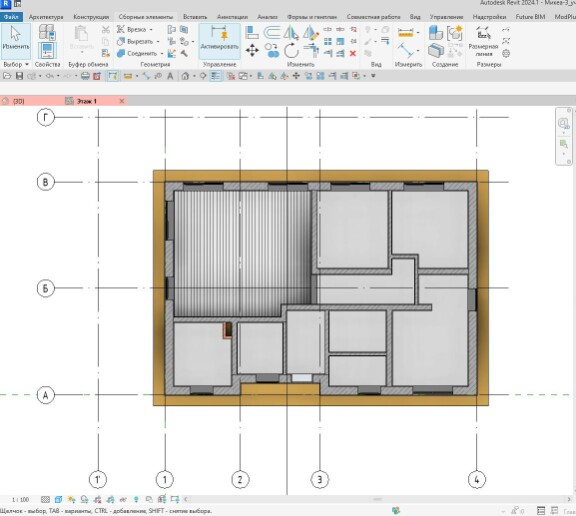Toggle thin lines in quick access toolbar
This screenshot has height=516, width=576.
point(215,76)
